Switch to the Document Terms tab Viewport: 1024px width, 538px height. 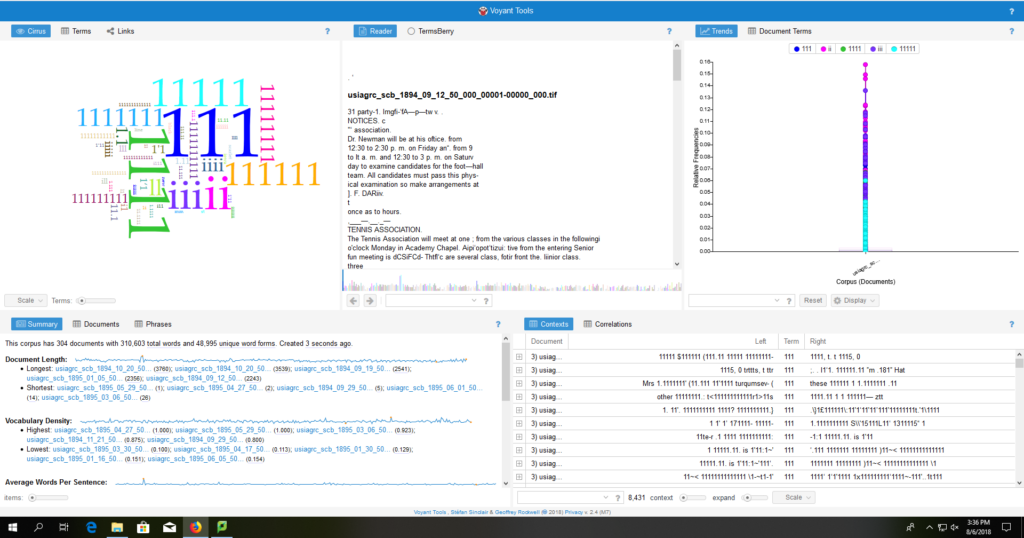[x=780, y=31]
